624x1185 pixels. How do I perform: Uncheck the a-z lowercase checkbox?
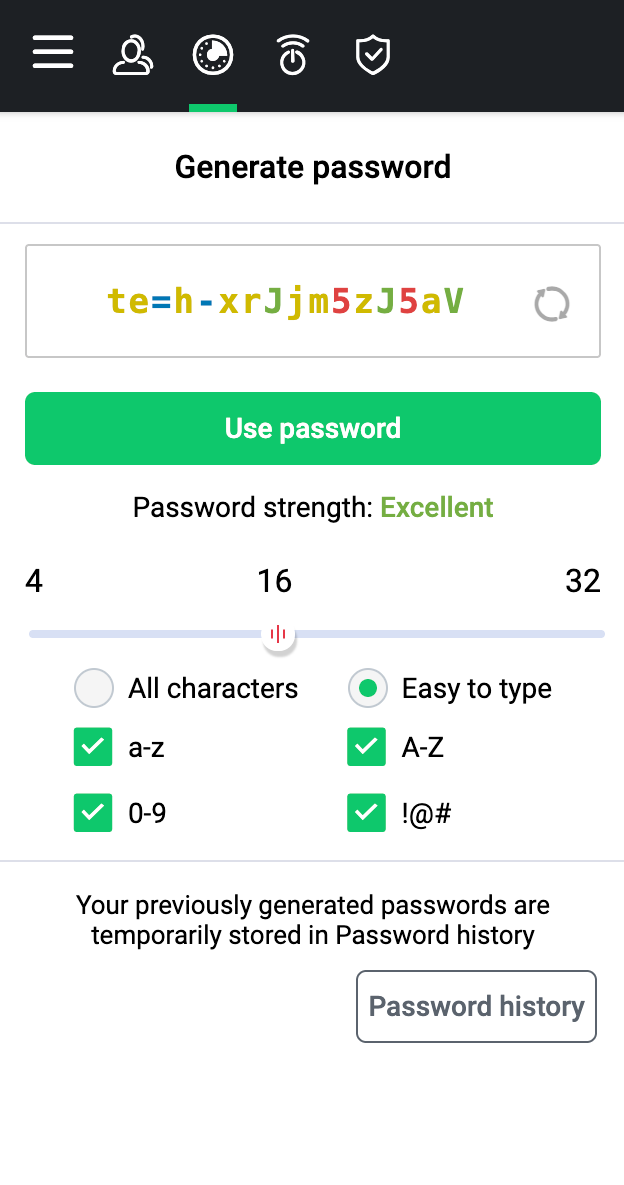[x=93, y=747]
